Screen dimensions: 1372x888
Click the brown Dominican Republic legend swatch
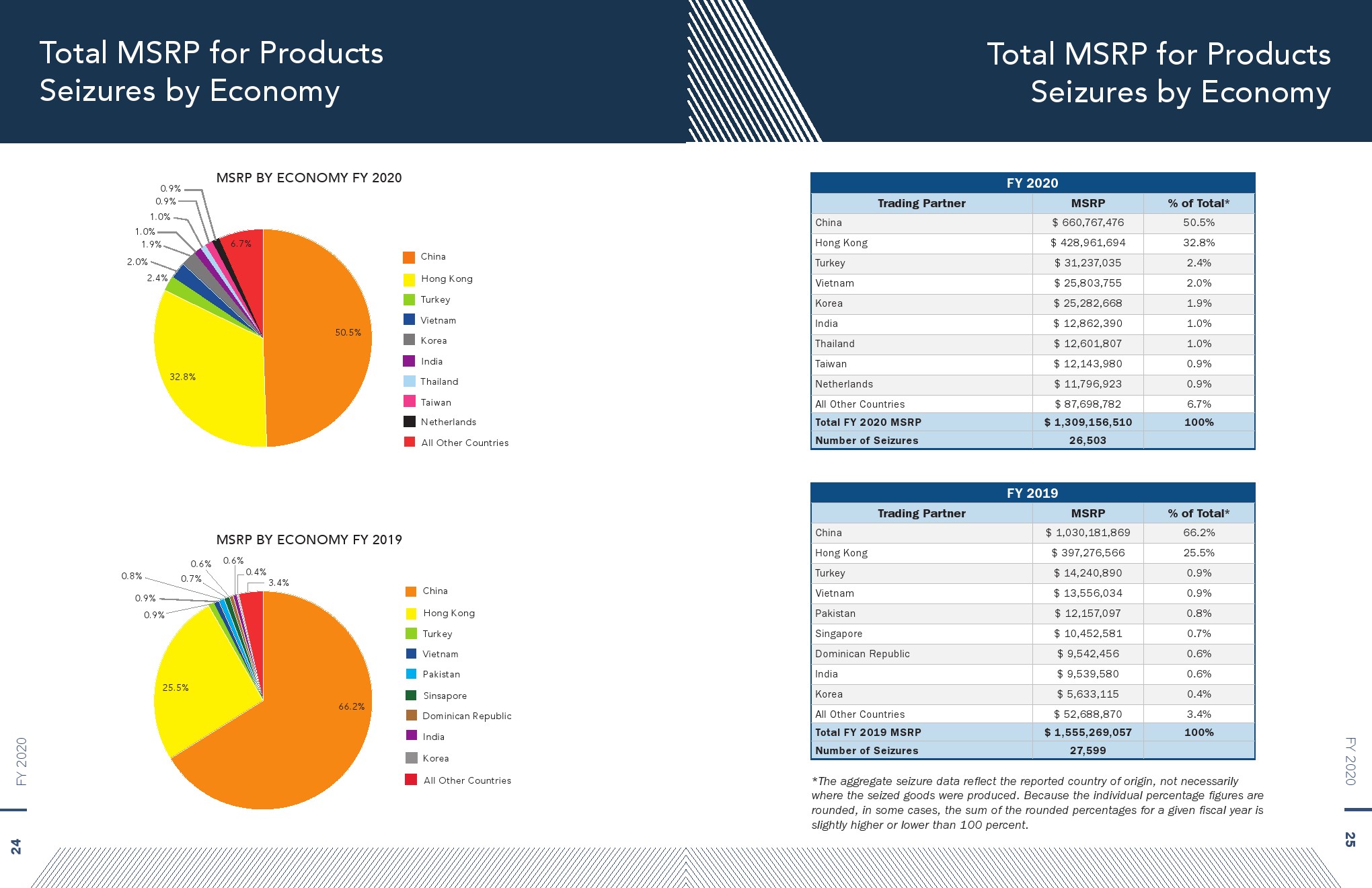pos(411,716)
